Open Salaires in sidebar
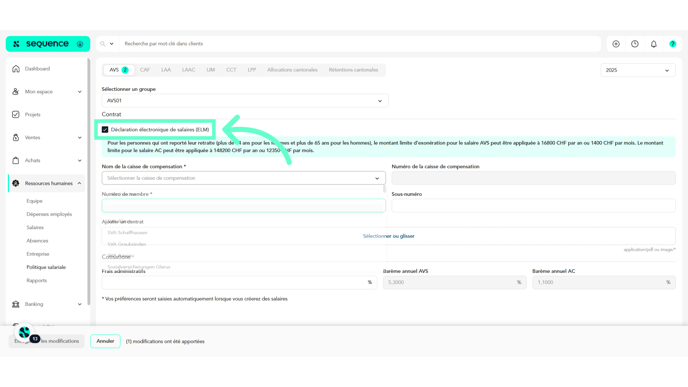The height and width of the screenshot is (387, 688). [x=35, y=227]
